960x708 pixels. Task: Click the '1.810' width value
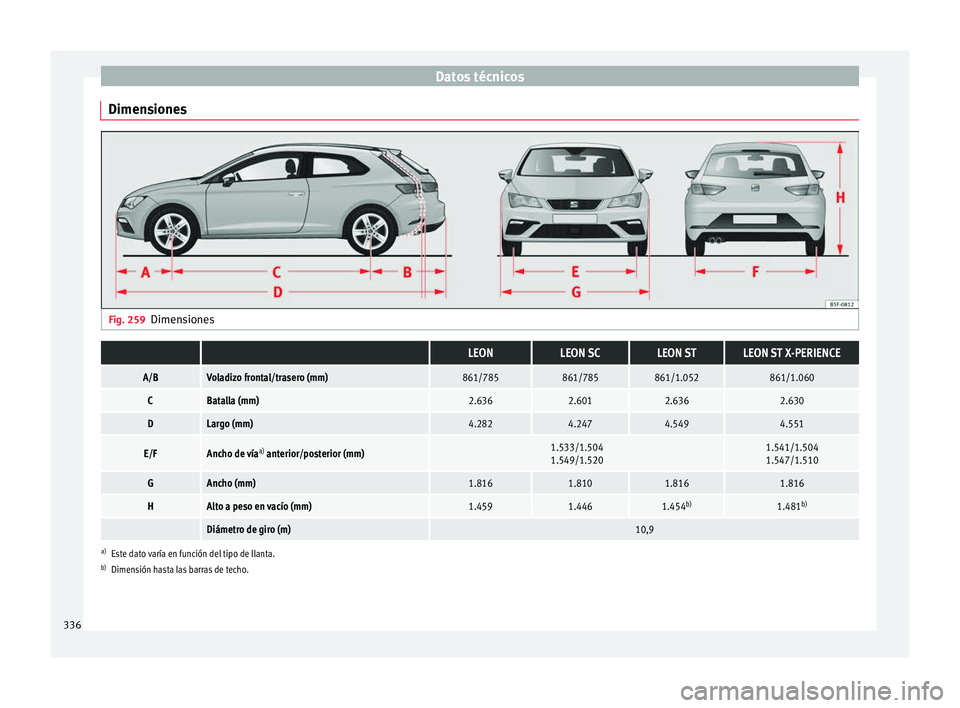[580, 483]
